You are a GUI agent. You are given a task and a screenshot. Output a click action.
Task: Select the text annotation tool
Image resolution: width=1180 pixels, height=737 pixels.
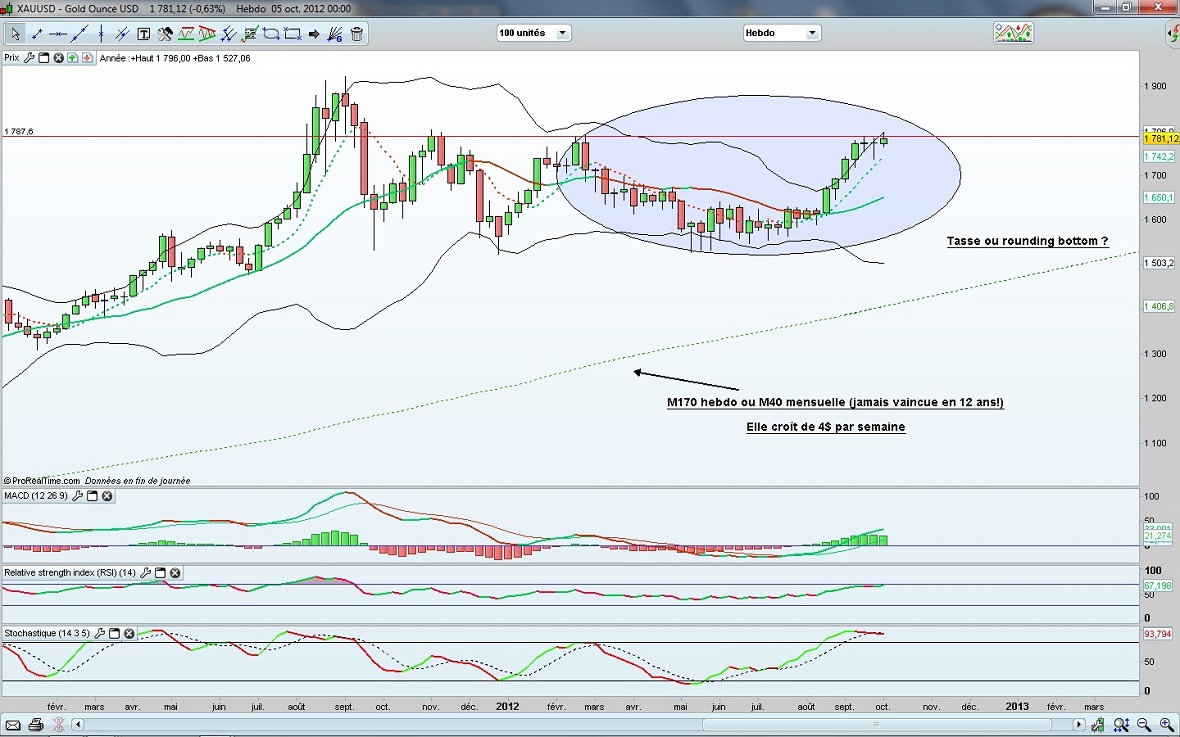coord(143,34)
